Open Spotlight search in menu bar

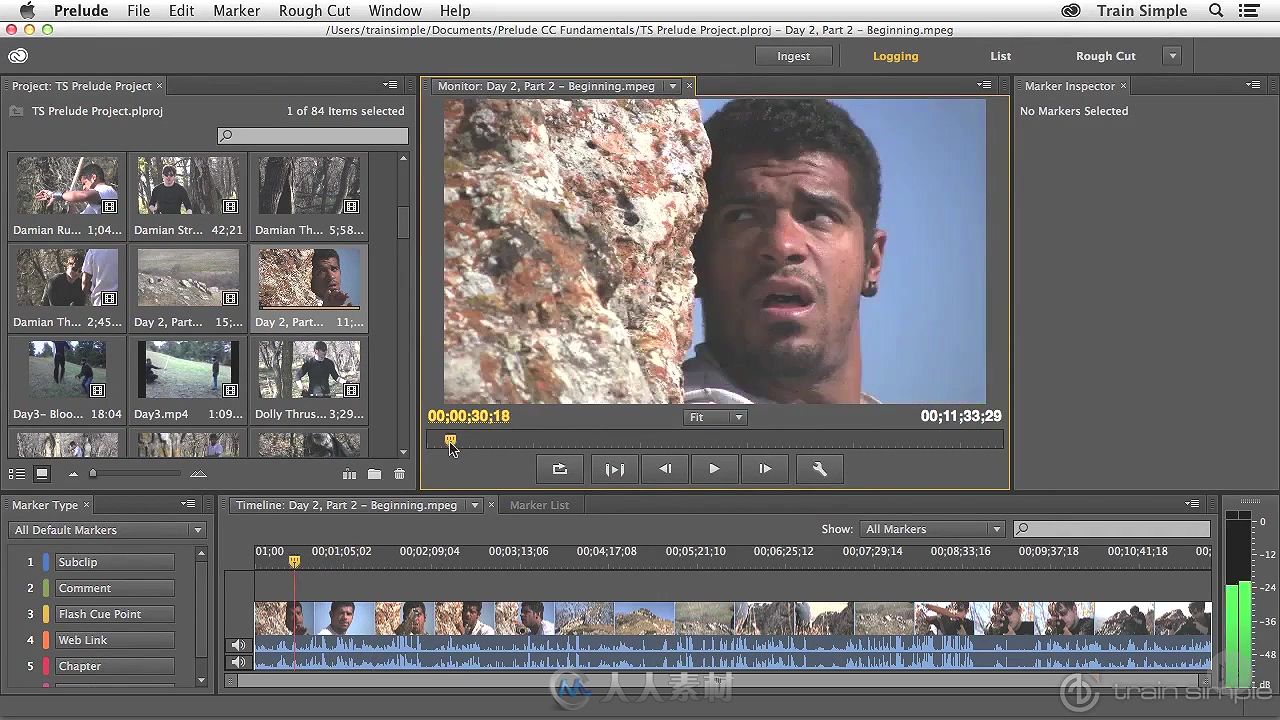coord(1217,11)
